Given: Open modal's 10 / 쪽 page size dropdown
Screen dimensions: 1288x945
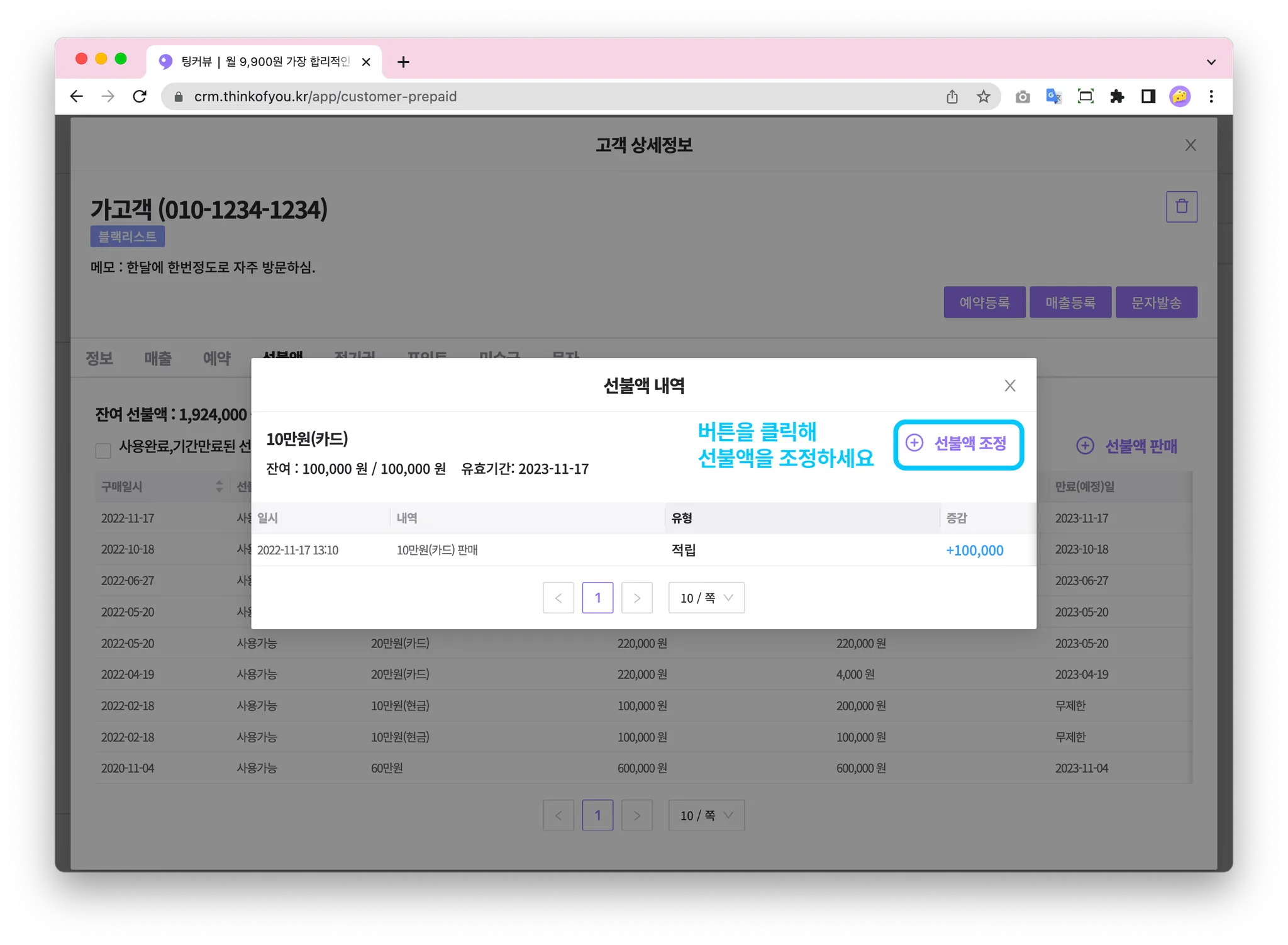Looking at the screenshot, I should click(706, 598).
